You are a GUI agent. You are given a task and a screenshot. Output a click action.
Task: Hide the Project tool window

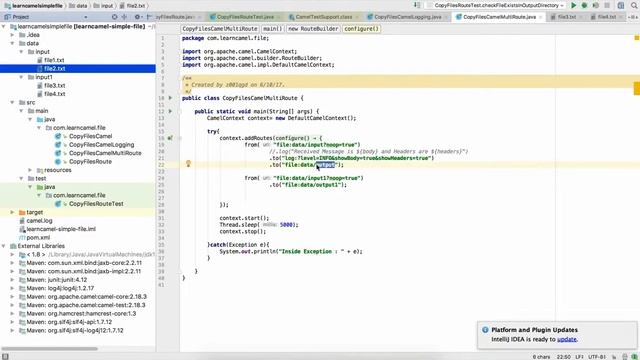point(149,17)
